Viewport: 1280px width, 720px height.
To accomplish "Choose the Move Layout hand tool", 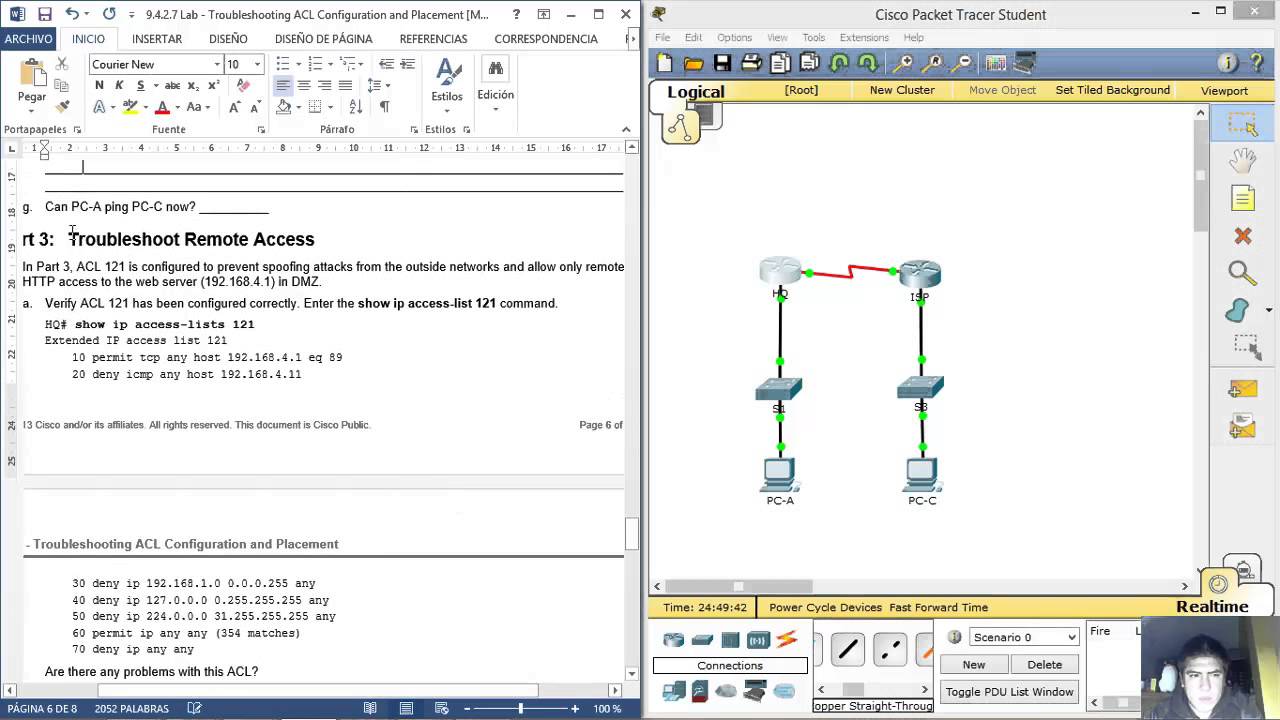I will pos(1243,161).
